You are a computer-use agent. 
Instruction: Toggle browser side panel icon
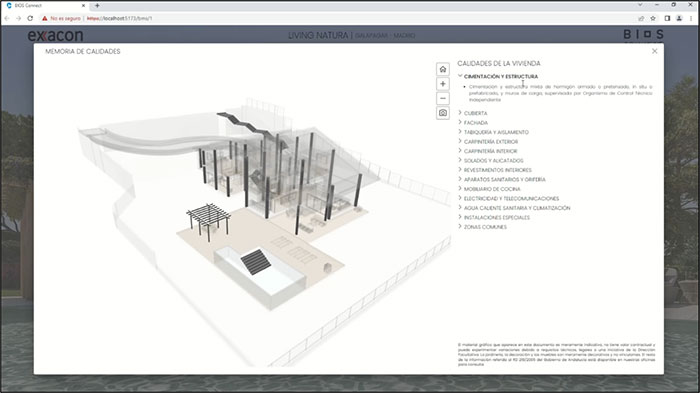tap(667, 18)
